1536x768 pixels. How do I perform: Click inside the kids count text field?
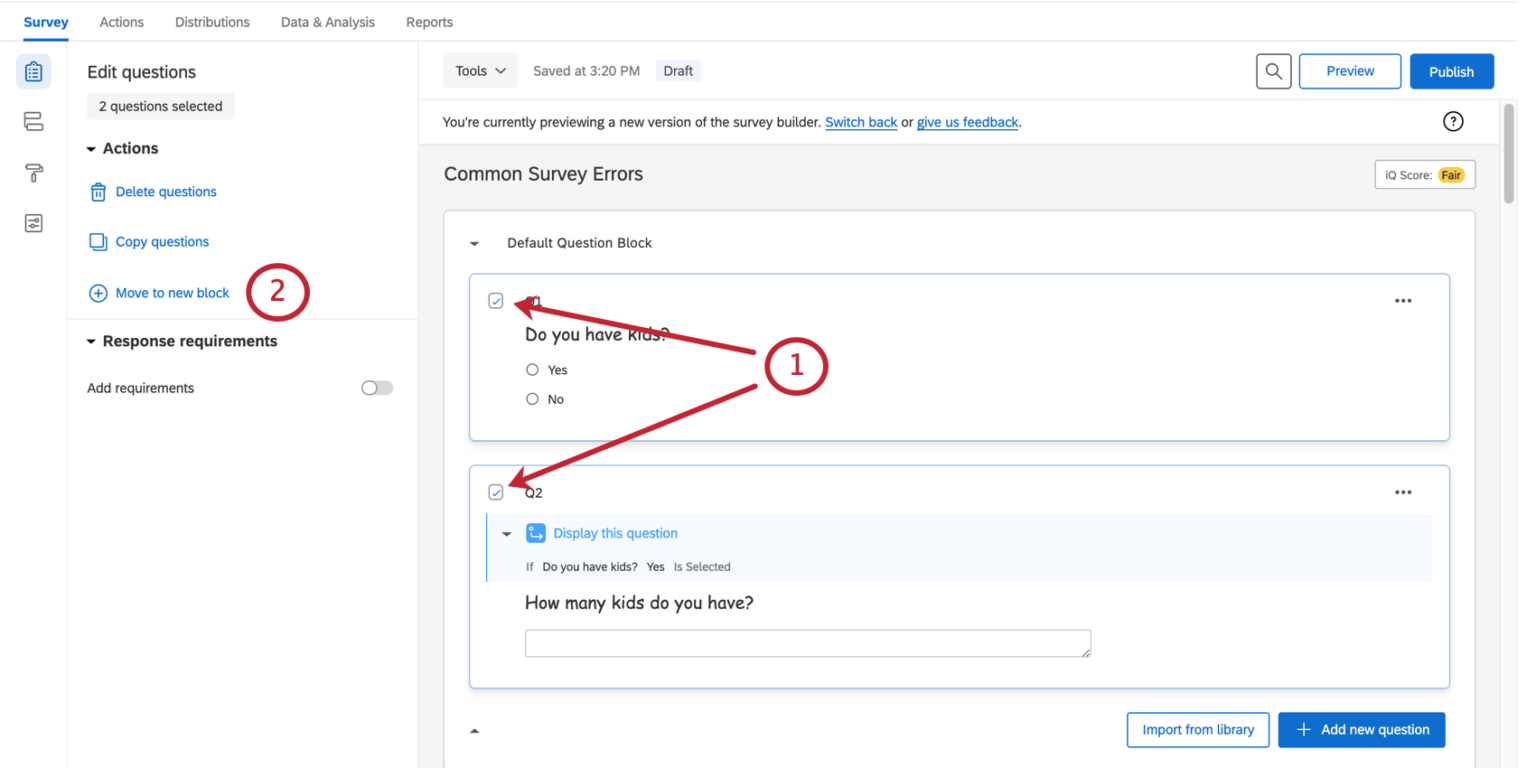[x=808, y=643]
